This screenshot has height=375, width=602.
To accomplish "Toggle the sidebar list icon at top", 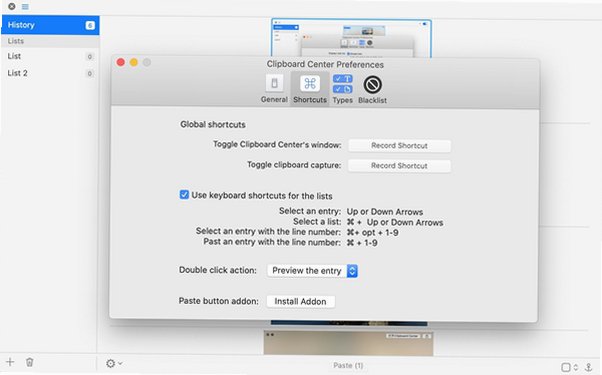I will click(x=25, y=7).
